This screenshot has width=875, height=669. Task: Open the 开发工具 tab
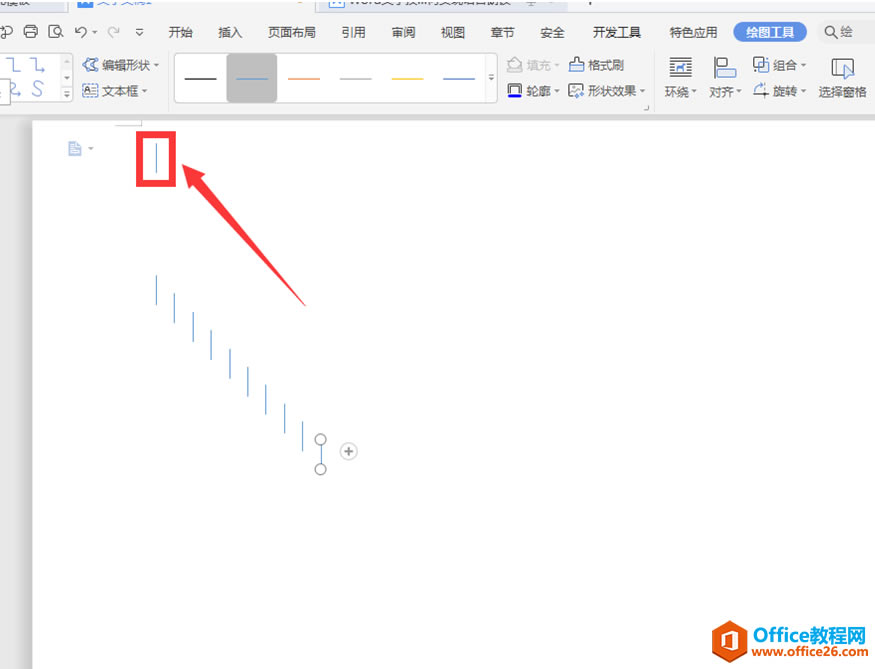617,32
